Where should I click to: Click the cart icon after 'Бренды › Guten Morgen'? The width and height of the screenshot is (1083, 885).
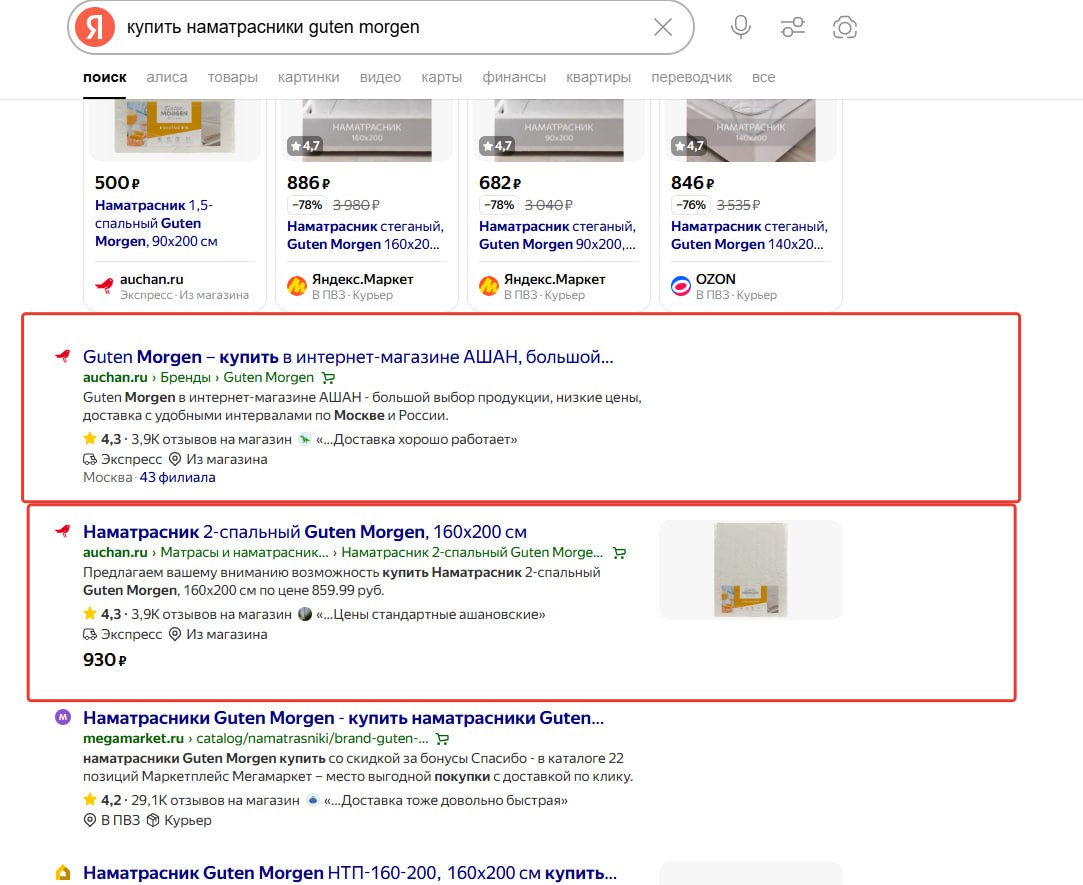tap(329, 378)
